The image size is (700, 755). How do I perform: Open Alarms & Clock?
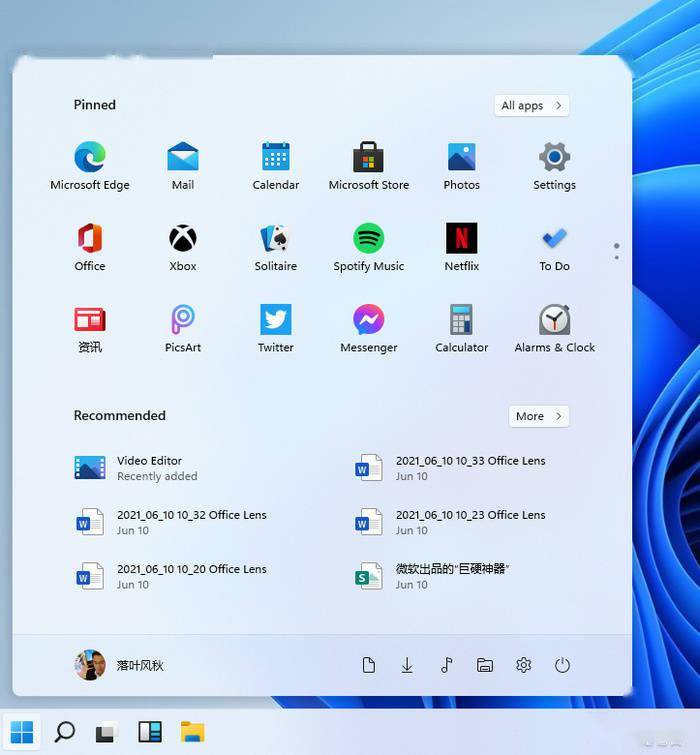[x=554, y=328]
